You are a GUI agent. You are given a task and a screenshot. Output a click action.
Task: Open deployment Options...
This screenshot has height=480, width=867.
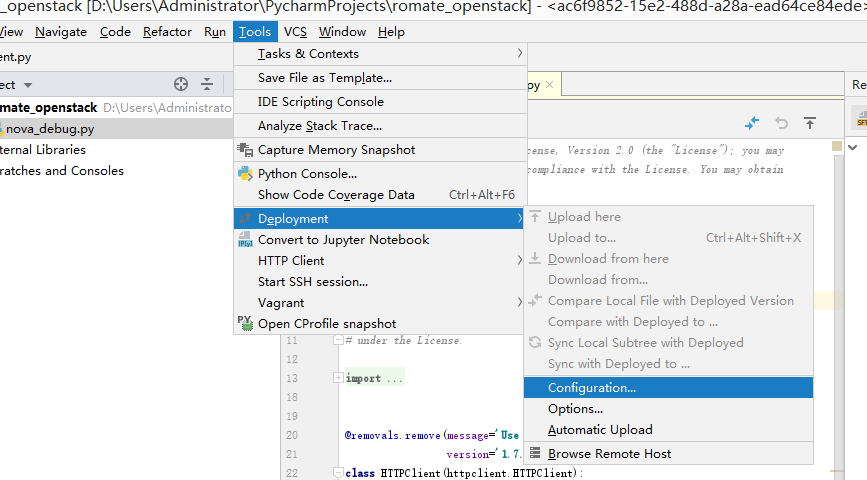[x=668, y=409]
